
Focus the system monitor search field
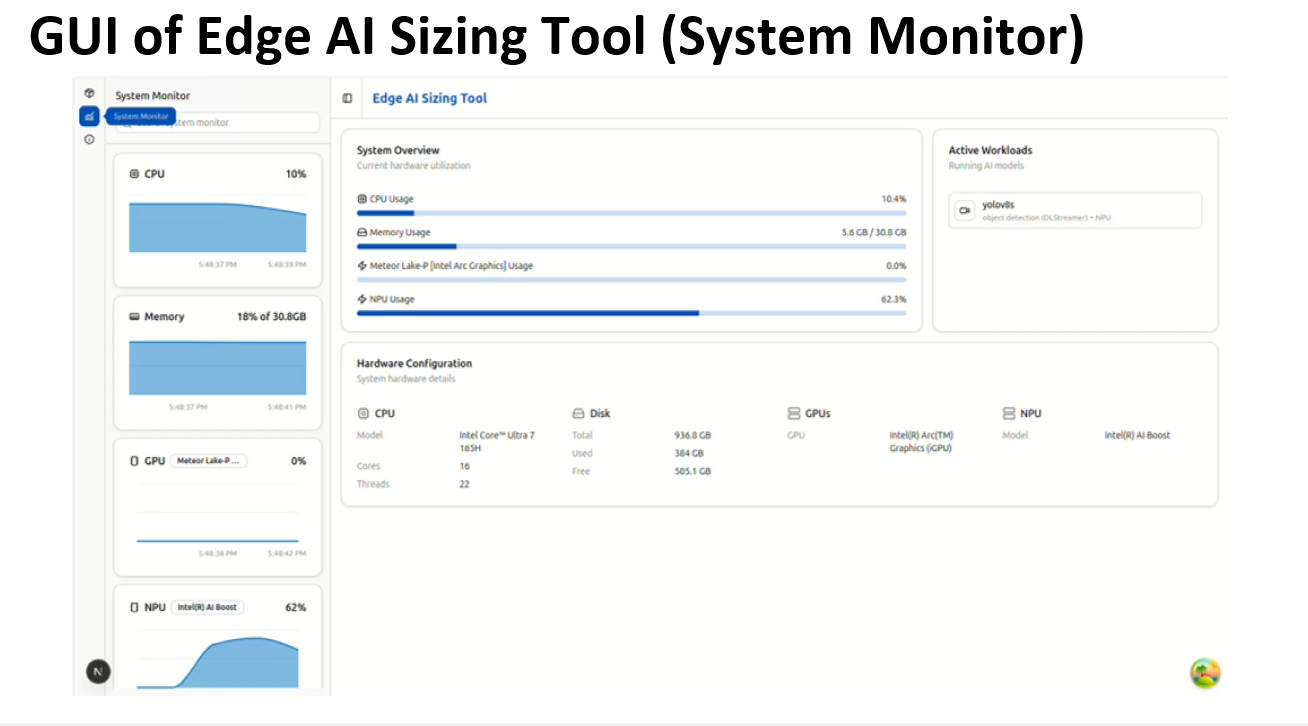(230, 123)
